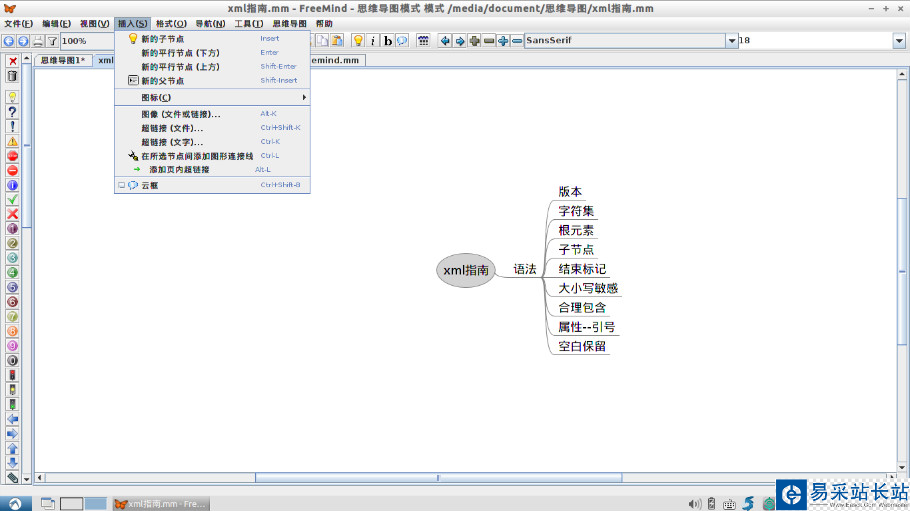Select the red stop sign icon
This screenshot has width=910, height=511.
12,156
